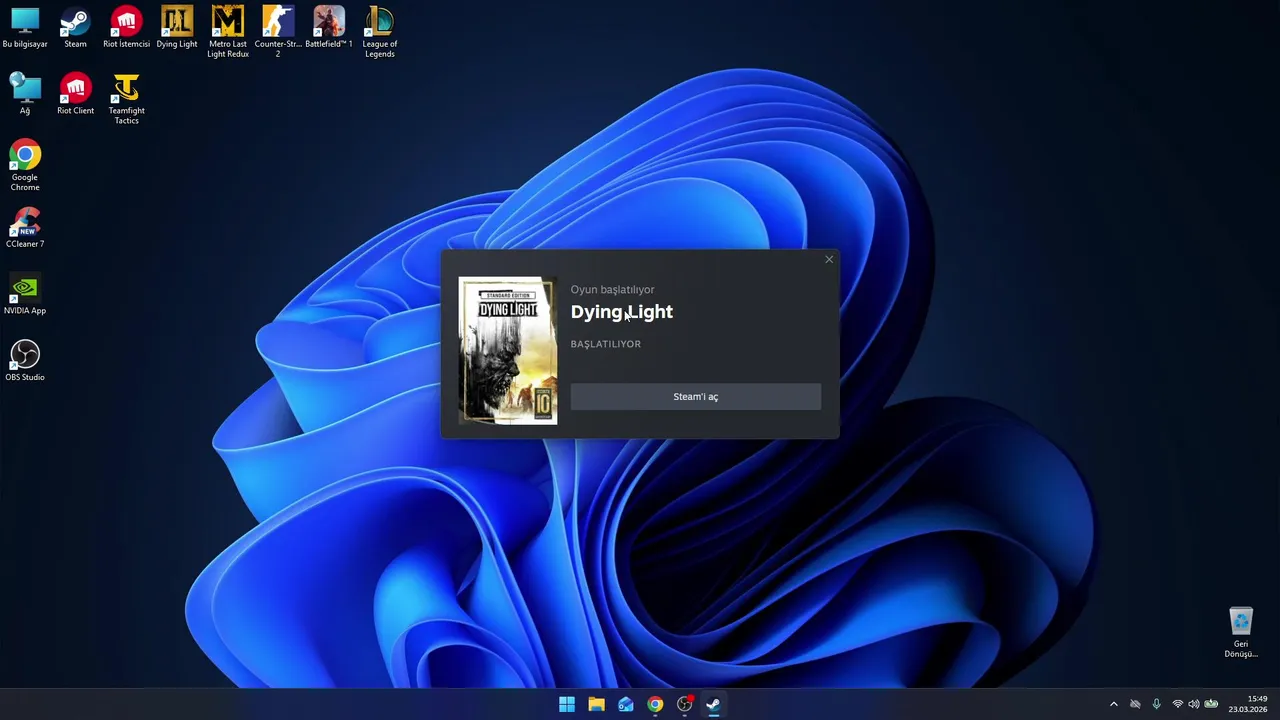Open OBS Studio from the taskbar
Screen dimensions: 1280x720
(x=684, y=704)
